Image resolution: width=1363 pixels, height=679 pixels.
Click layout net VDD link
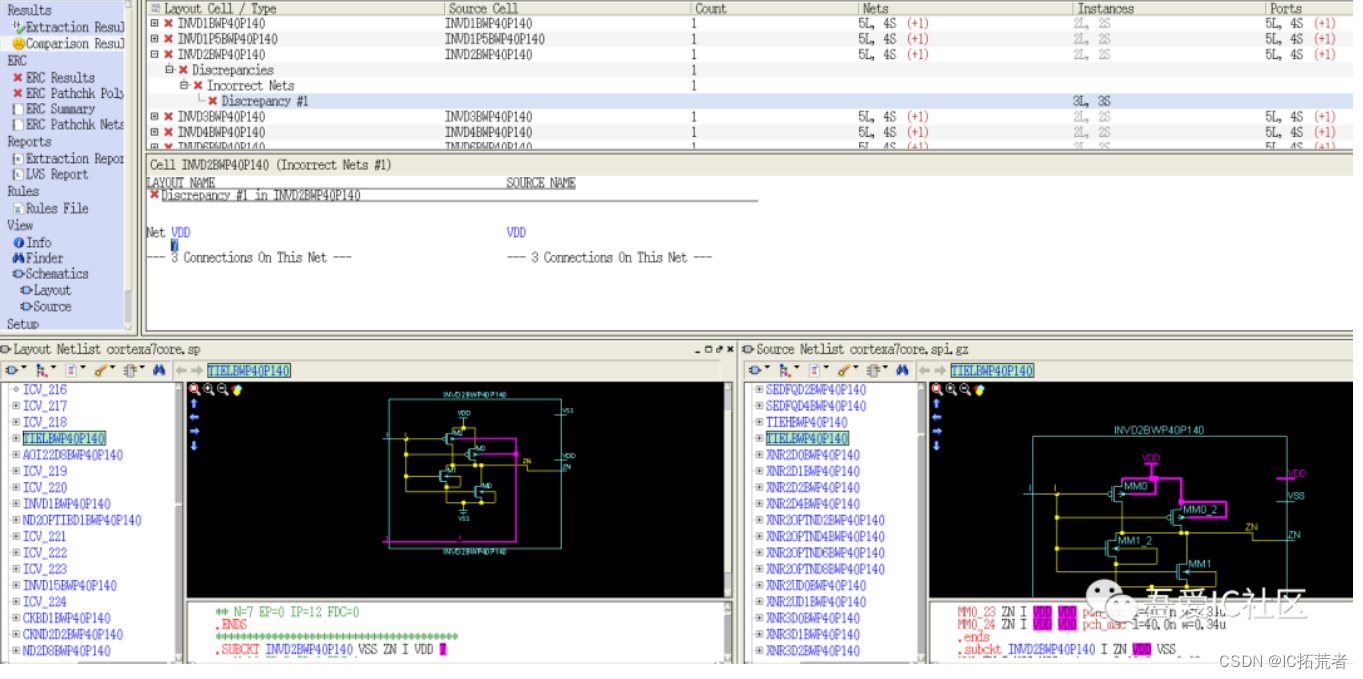[x=180, y=232]
